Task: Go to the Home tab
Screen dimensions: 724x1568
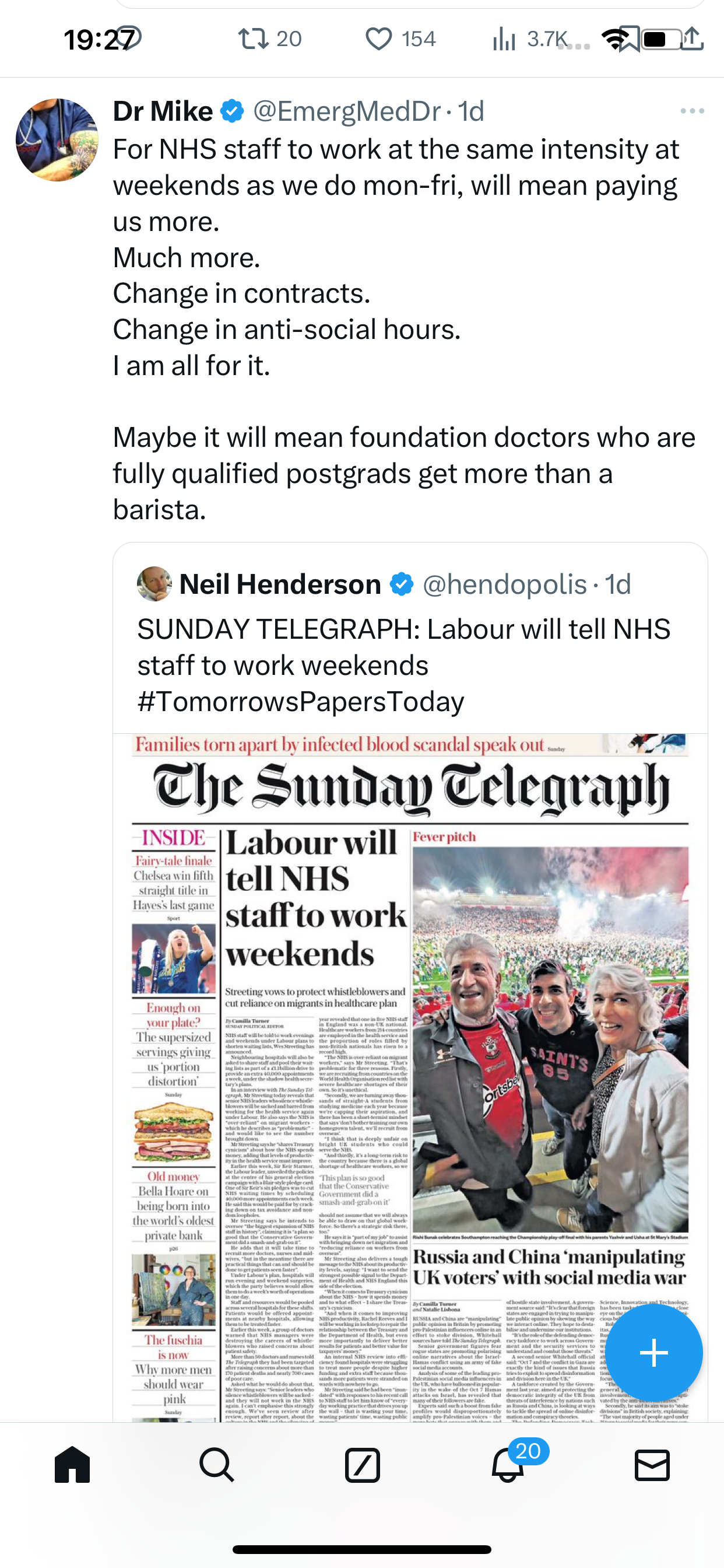Action: 72,1465
